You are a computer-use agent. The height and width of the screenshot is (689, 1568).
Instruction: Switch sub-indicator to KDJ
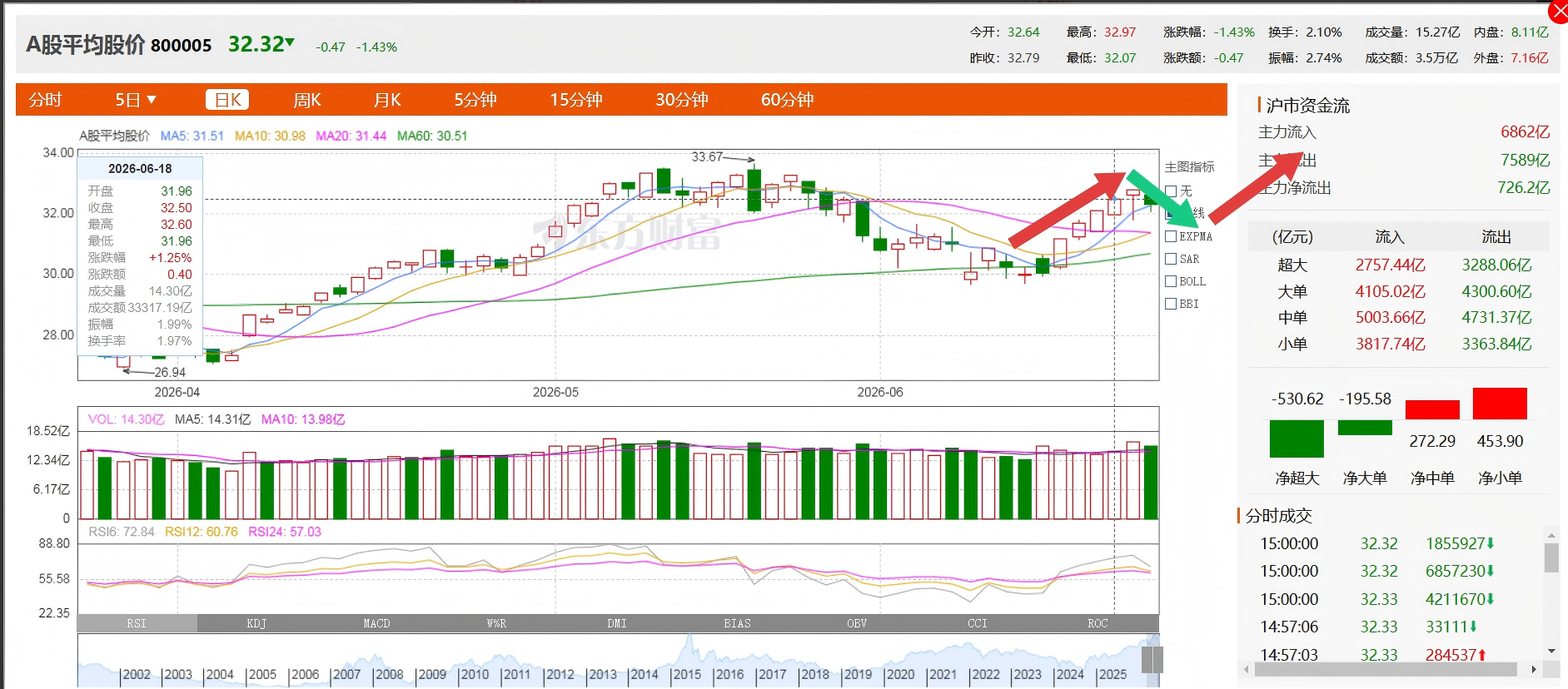257,623
